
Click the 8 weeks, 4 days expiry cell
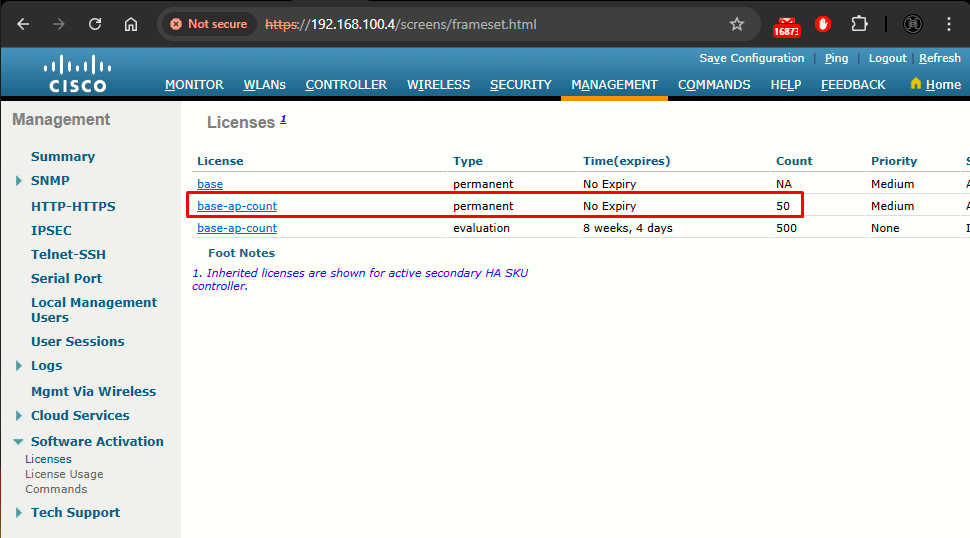pyautogui.click(x=627, y=228)
